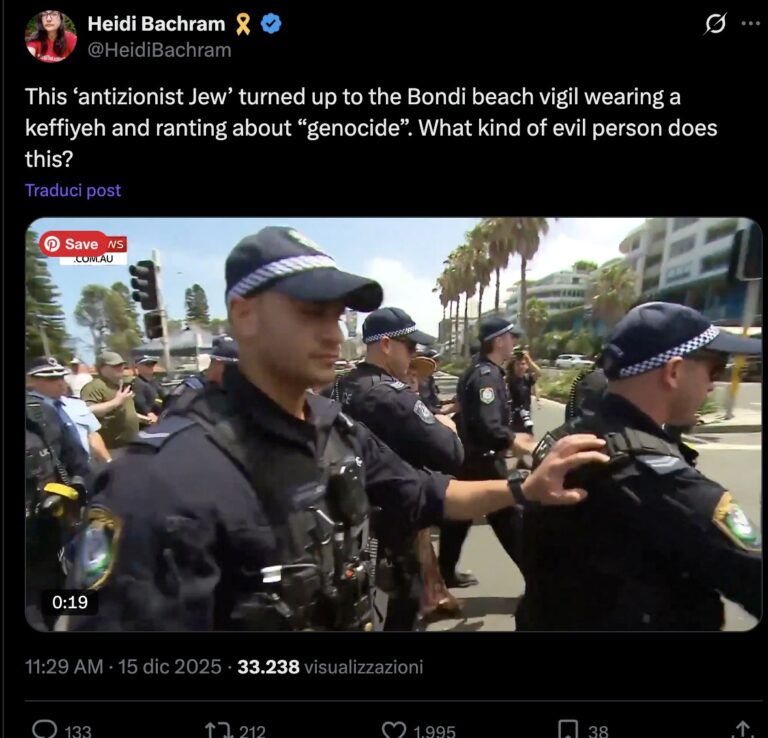View the 33.238 visualizzazioni count

pyautogui.click(x=330, y=667)
